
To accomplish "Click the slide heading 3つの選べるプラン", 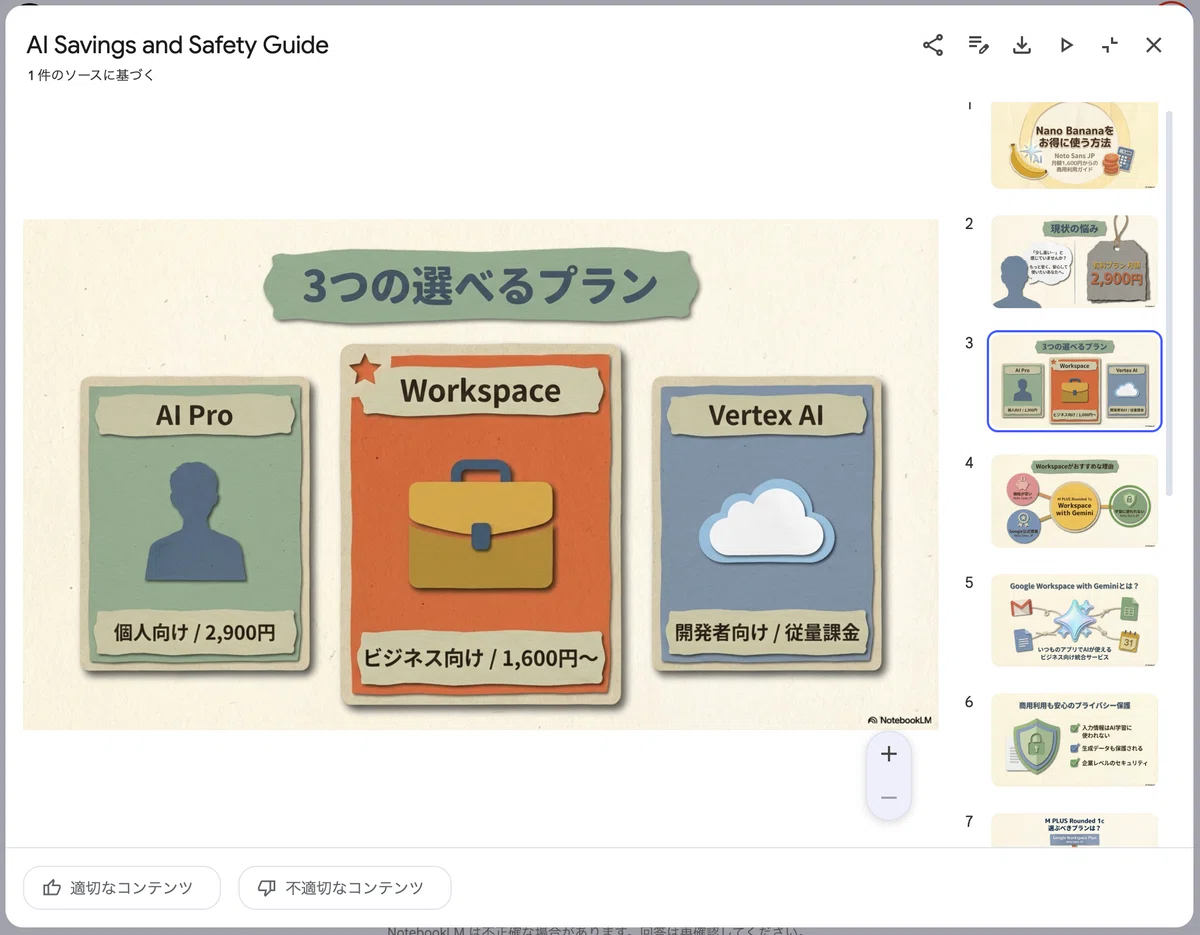I will [481, 287].
